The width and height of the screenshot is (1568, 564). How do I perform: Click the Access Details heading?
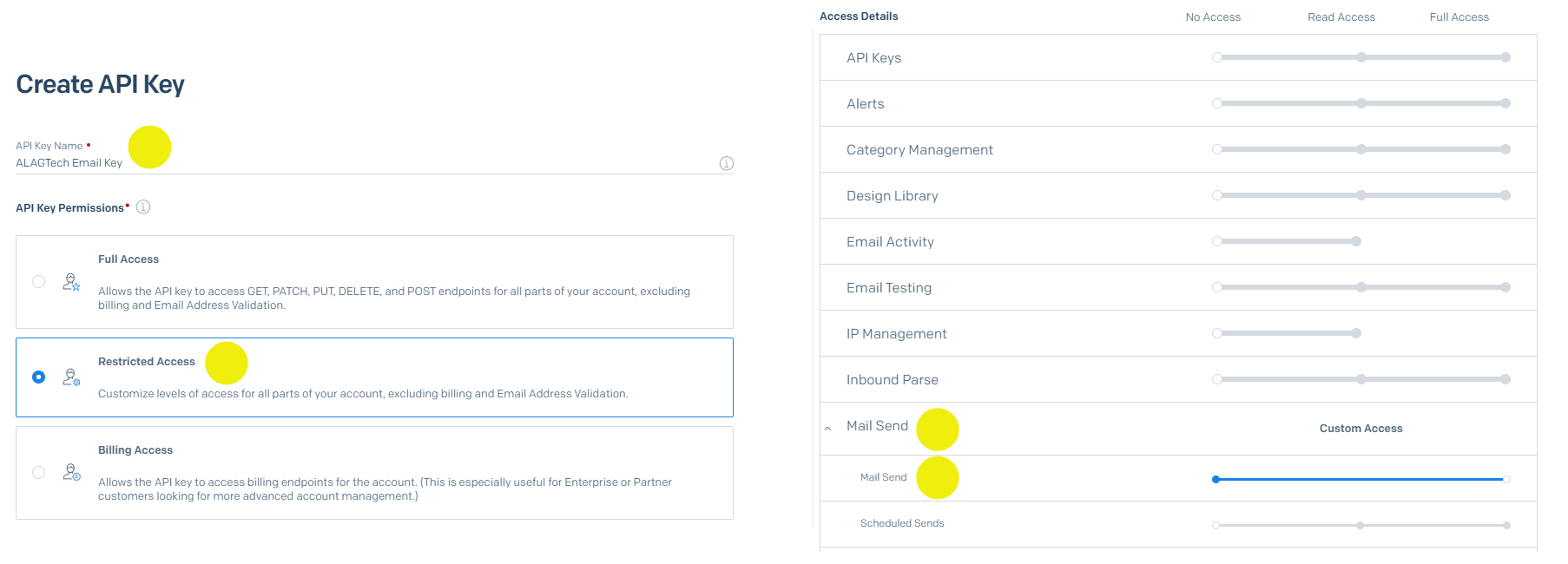pos(859,16)
